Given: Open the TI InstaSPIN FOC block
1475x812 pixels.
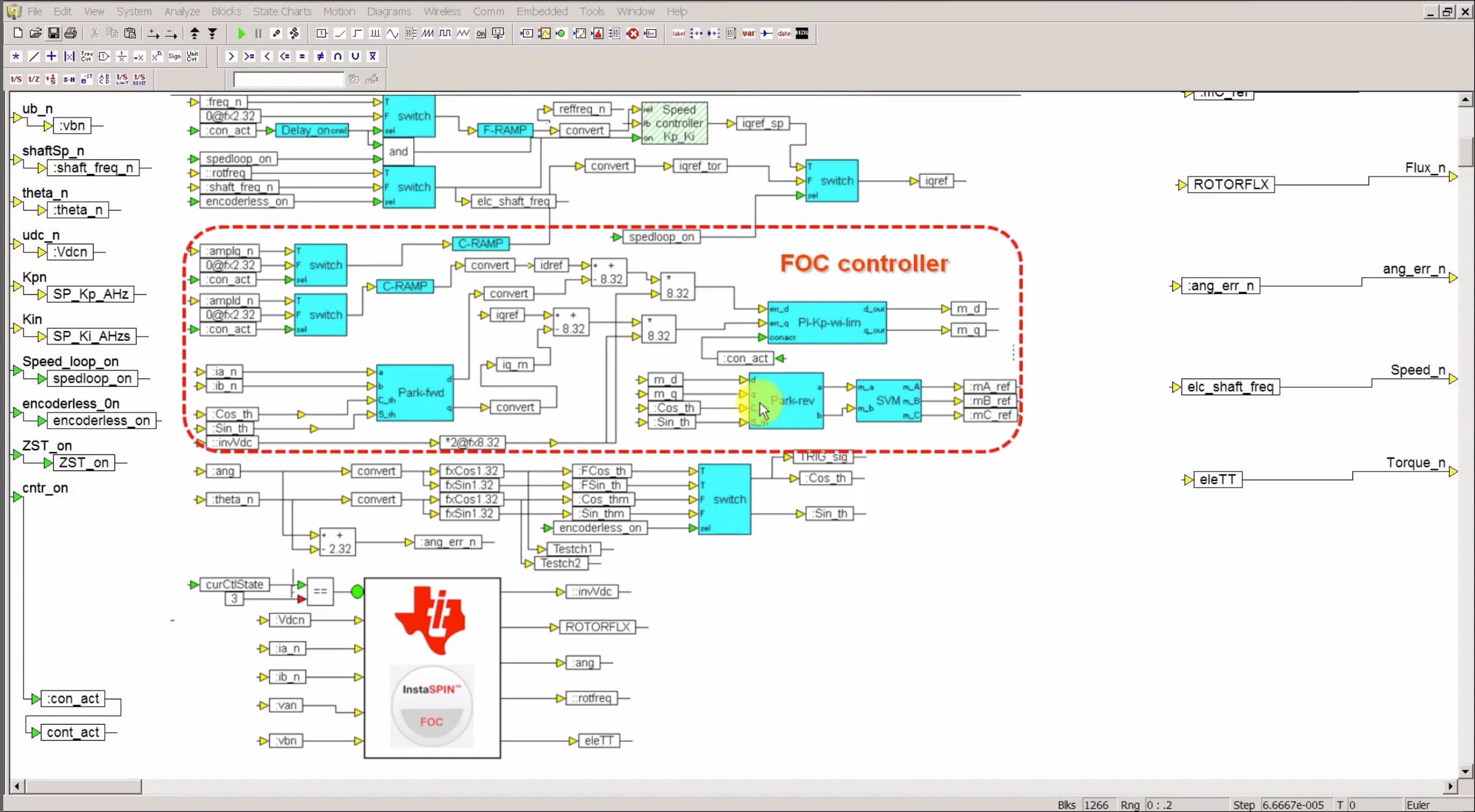Looking at the screenshot, I should tap(432, 668).
